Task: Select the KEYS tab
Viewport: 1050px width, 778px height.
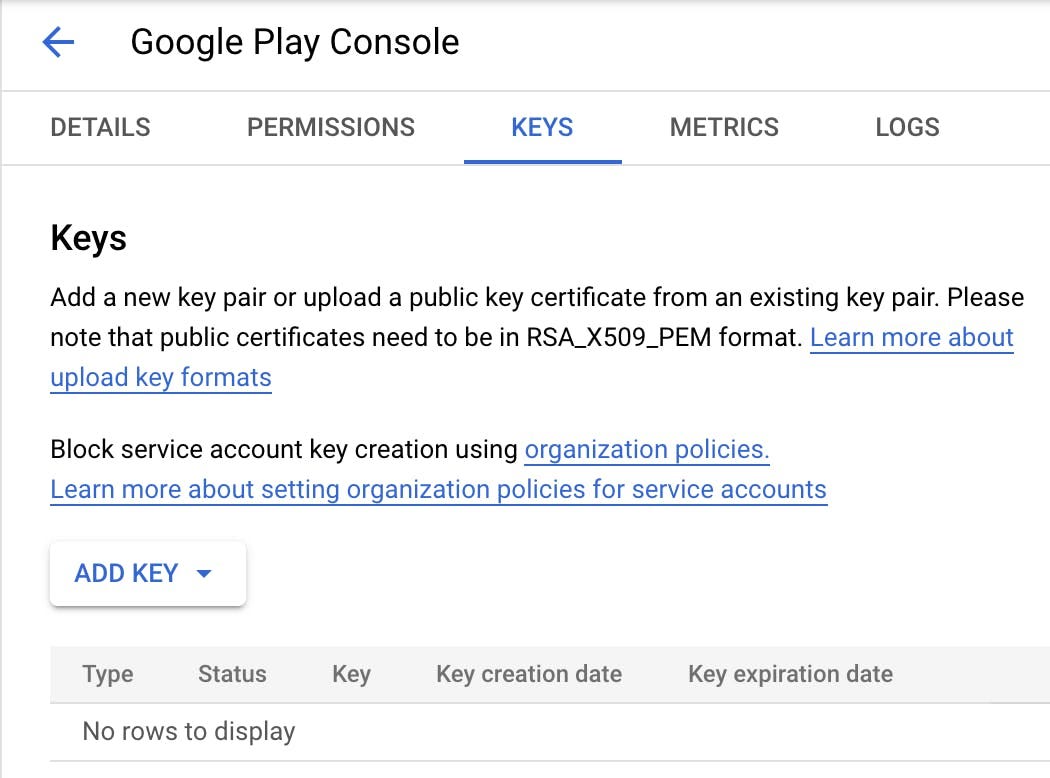Action: pyautogui.click(x=542, y=127)
